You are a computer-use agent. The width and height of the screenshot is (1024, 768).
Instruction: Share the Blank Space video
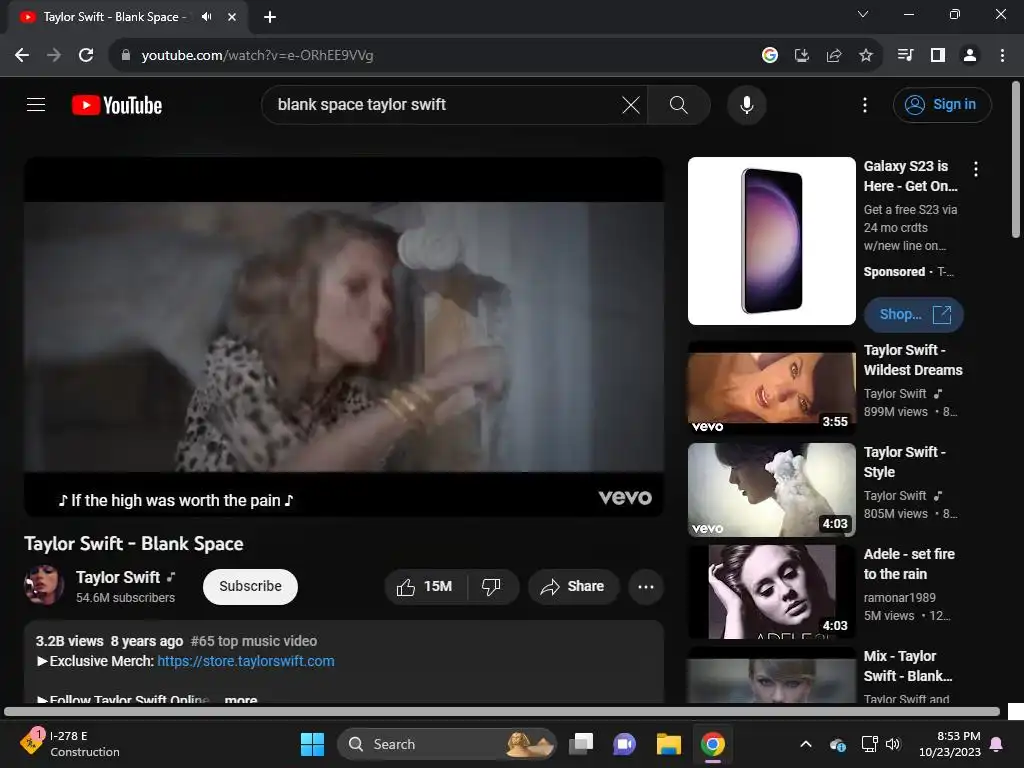coord(572,586)
